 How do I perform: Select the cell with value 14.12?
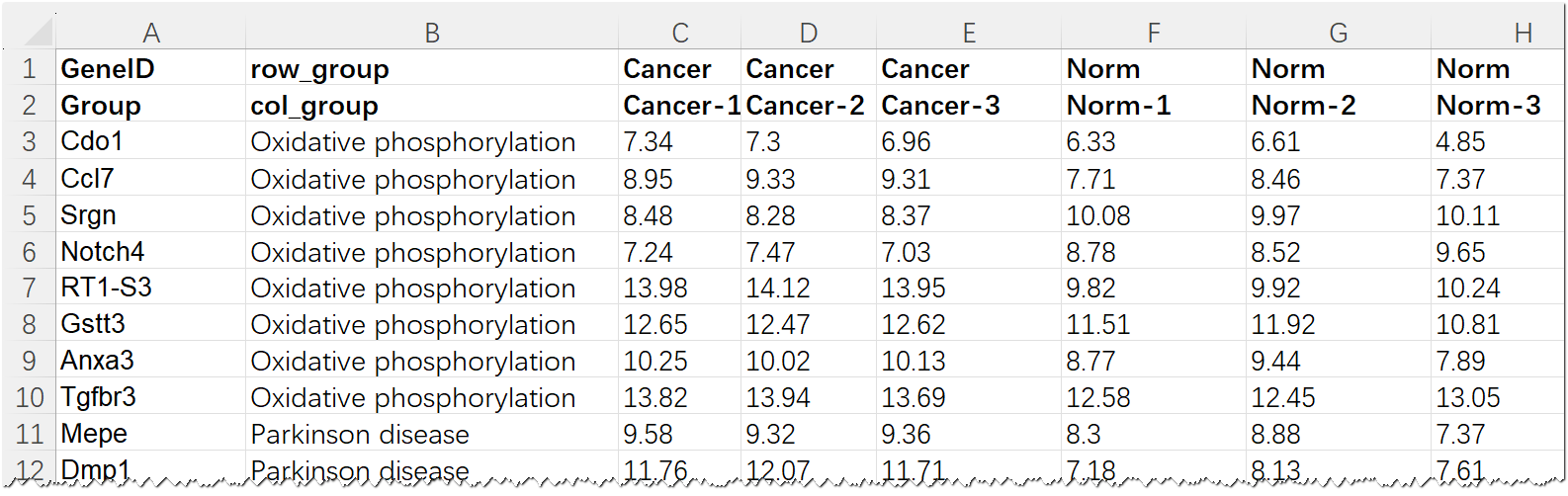pyautogui.click(x=809, y=288)
